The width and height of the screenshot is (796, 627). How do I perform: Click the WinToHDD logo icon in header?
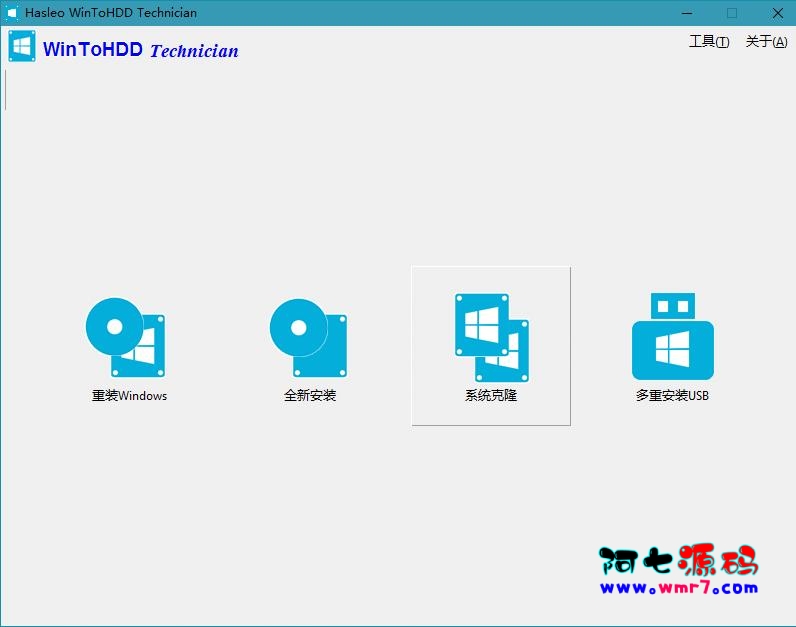22,46
